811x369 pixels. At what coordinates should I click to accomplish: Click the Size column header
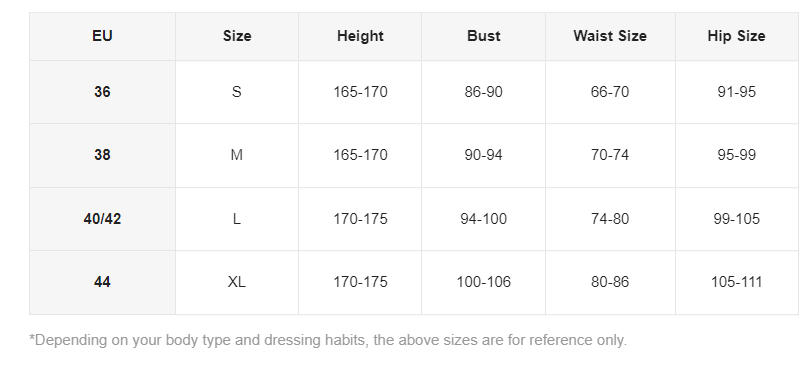(x=237, y=36)
